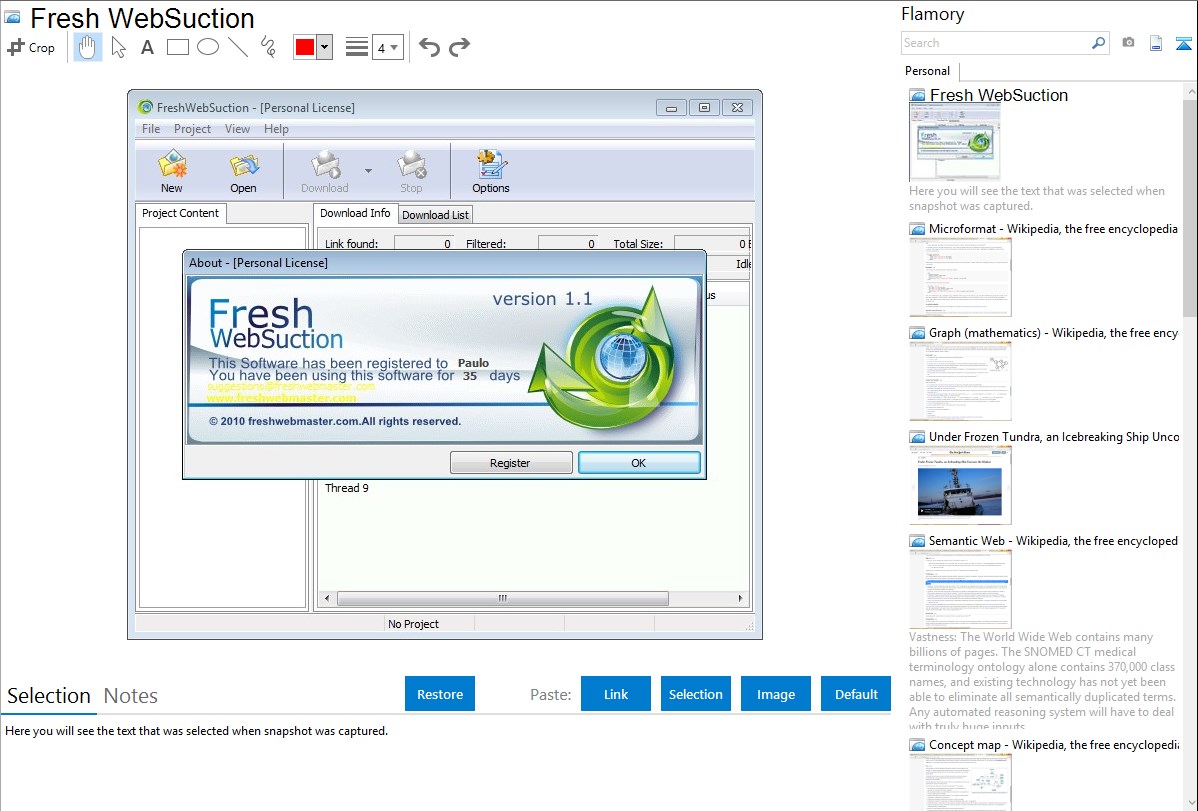Click the Paste Selection button

pyautogui.click(x=695, y=694)
